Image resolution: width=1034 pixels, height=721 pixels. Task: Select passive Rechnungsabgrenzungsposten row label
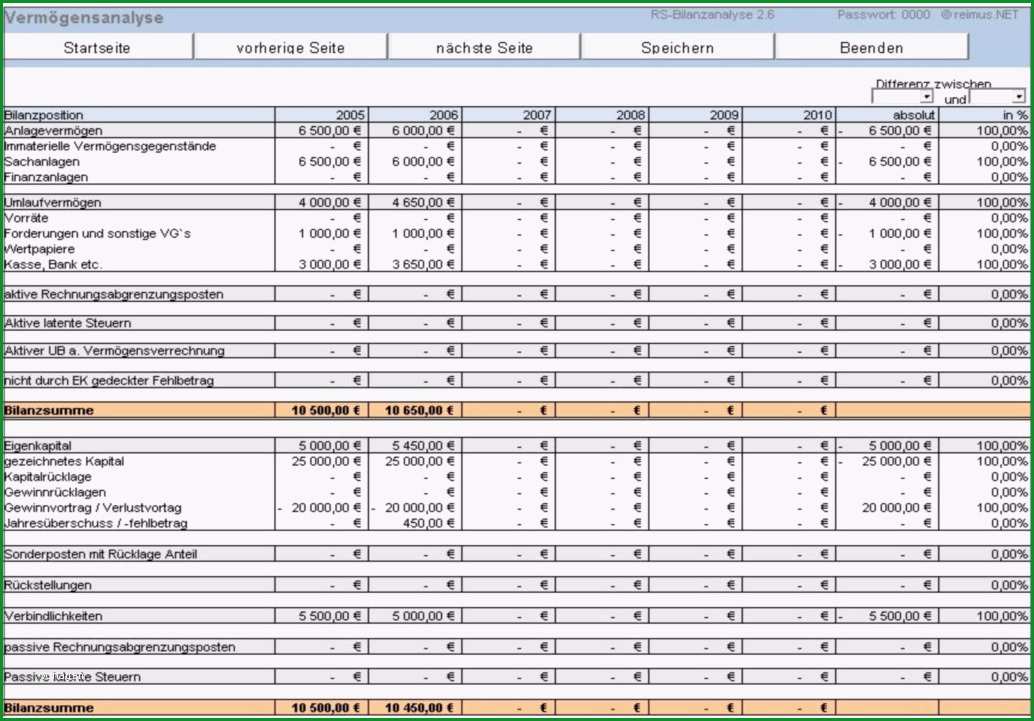[x=119, y=647]
